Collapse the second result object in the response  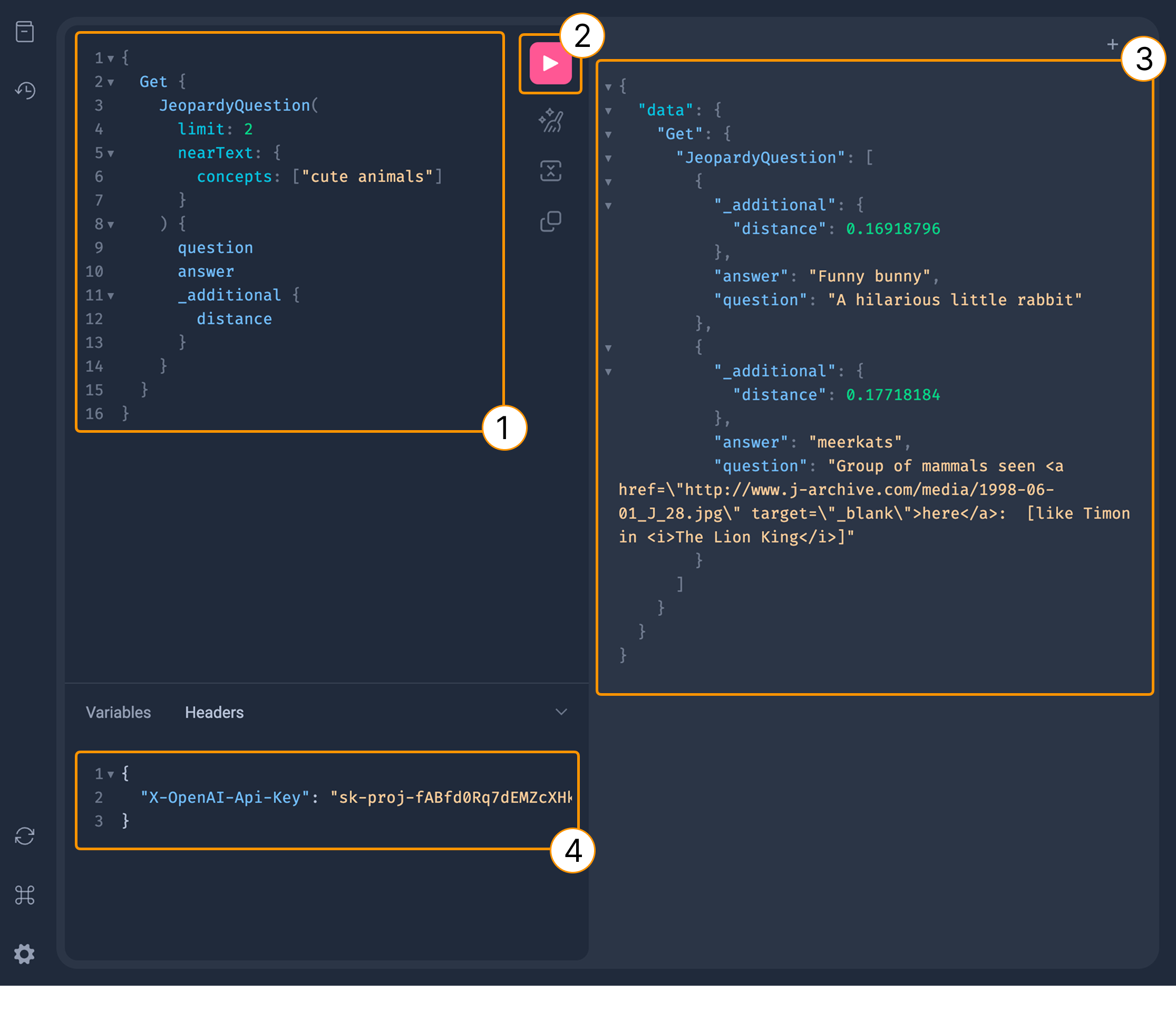pyautogui.click(x=608, y=348)
